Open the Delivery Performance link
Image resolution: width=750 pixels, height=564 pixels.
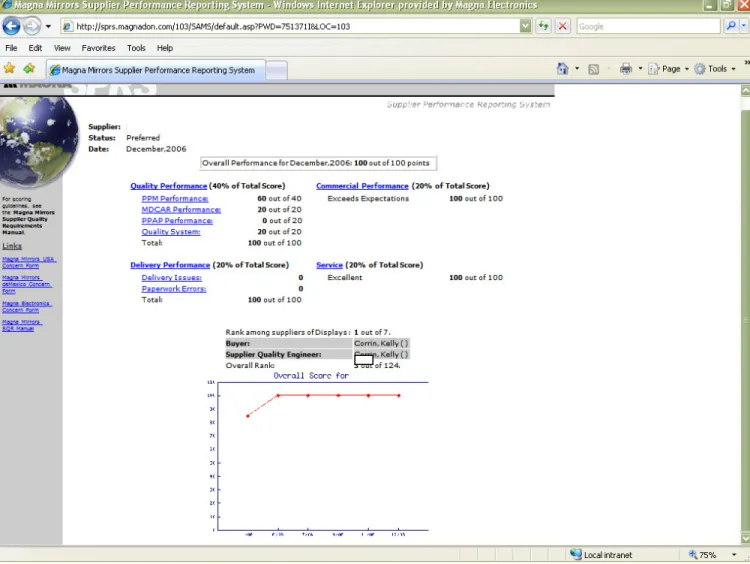(x=170, y=265)
